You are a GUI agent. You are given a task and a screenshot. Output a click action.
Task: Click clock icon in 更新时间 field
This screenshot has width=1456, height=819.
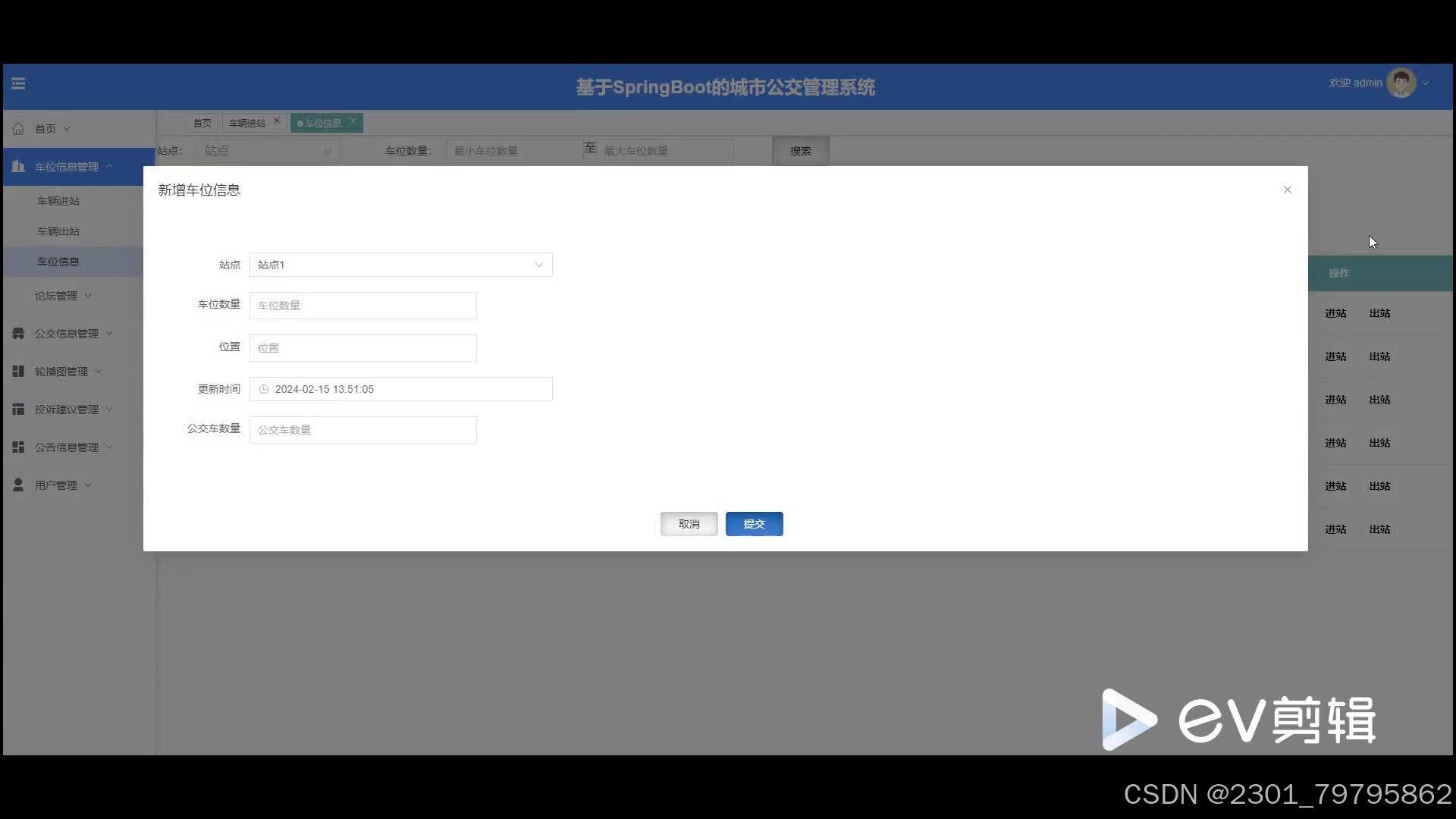tap(264, 389)
